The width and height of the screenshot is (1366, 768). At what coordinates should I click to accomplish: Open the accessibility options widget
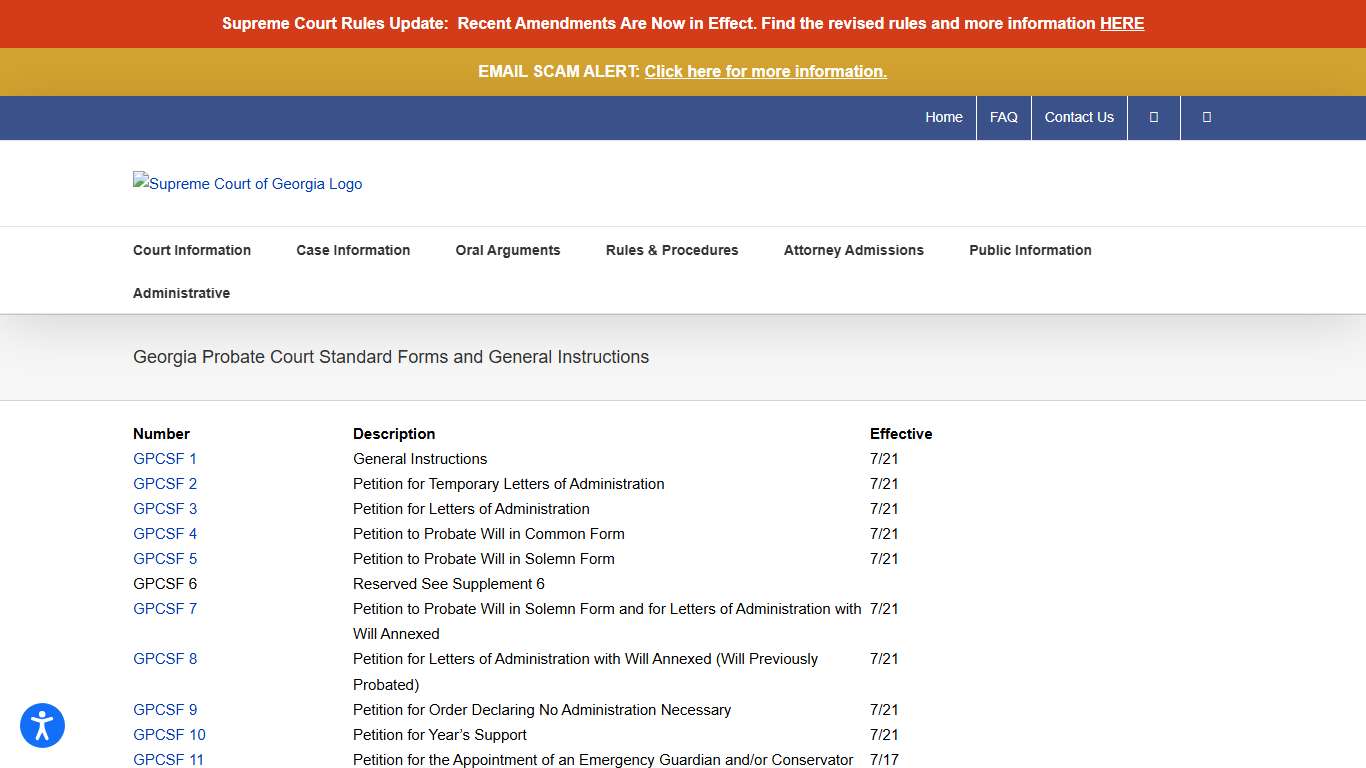[x=42, y=726]
